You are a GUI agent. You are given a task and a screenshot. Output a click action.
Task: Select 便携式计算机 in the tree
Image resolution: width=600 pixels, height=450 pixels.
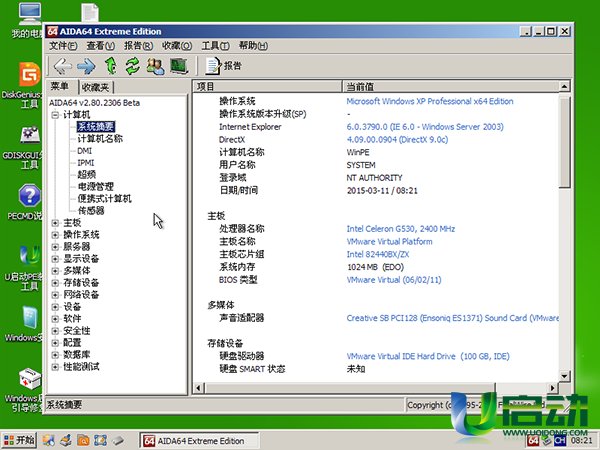click(x=104, y=199)
